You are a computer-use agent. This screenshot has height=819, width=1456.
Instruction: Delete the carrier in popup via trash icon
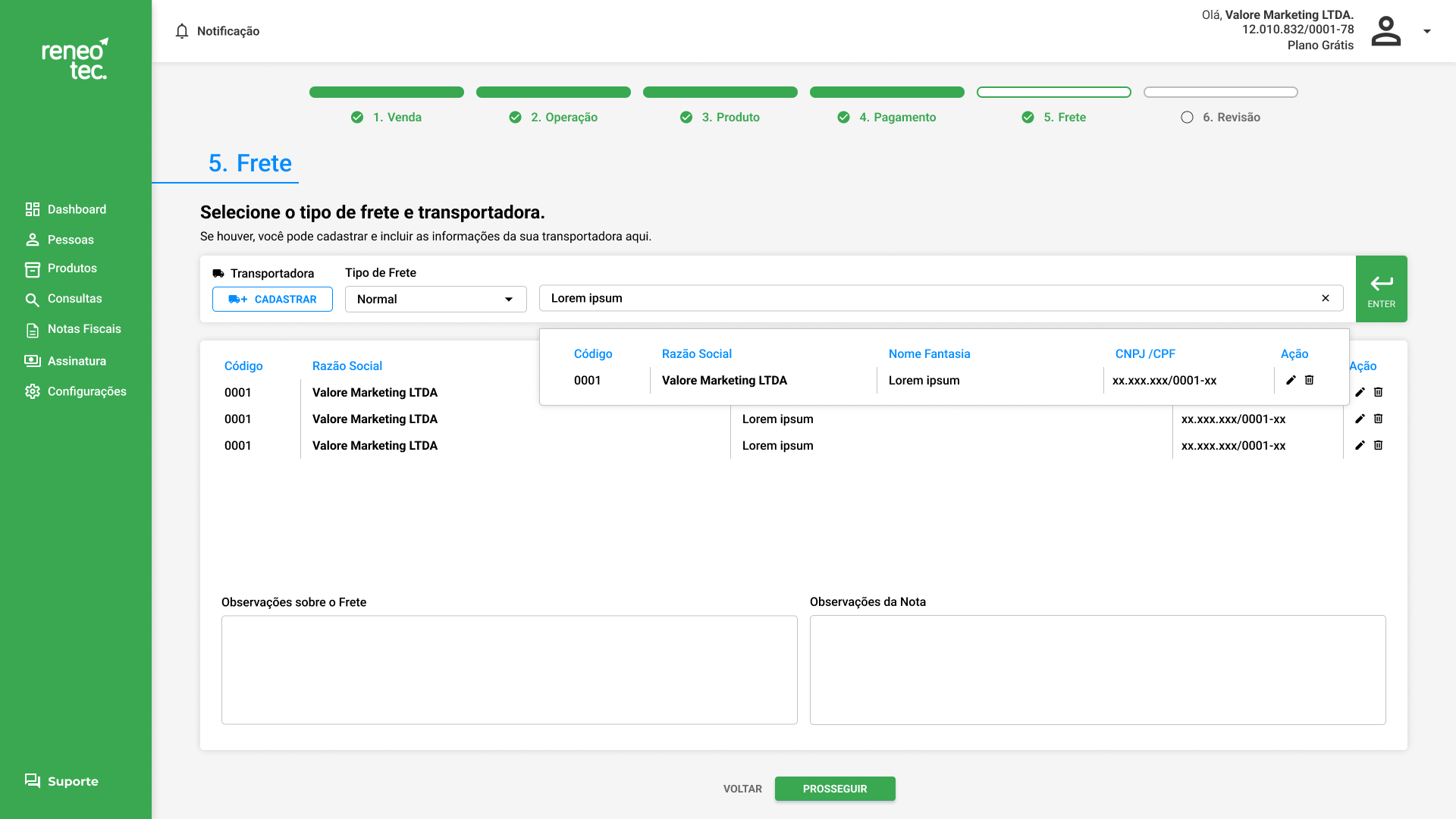click(x=1309, y=380)
